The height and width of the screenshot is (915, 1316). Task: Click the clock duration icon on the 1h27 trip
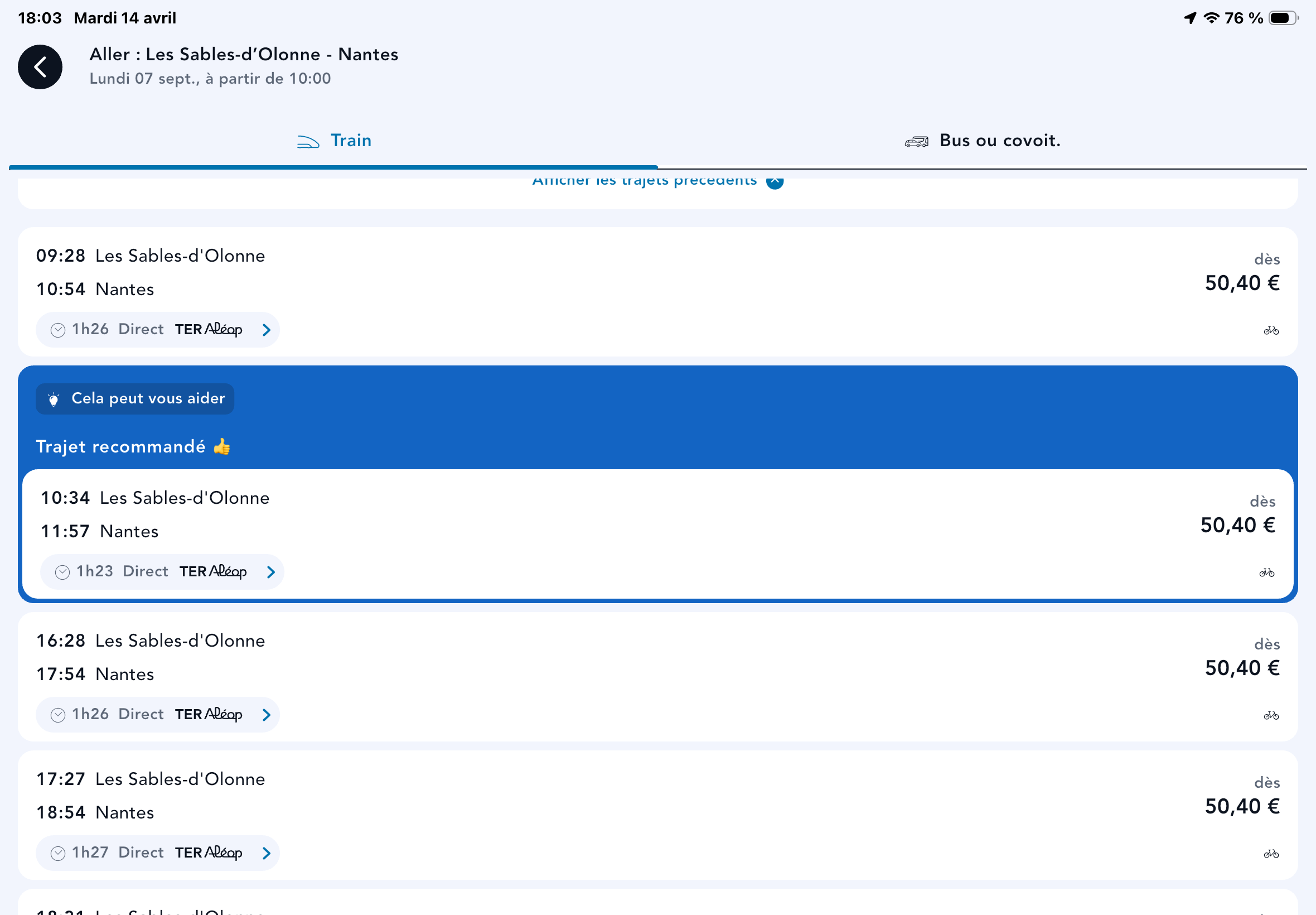[x=58, y=853]
